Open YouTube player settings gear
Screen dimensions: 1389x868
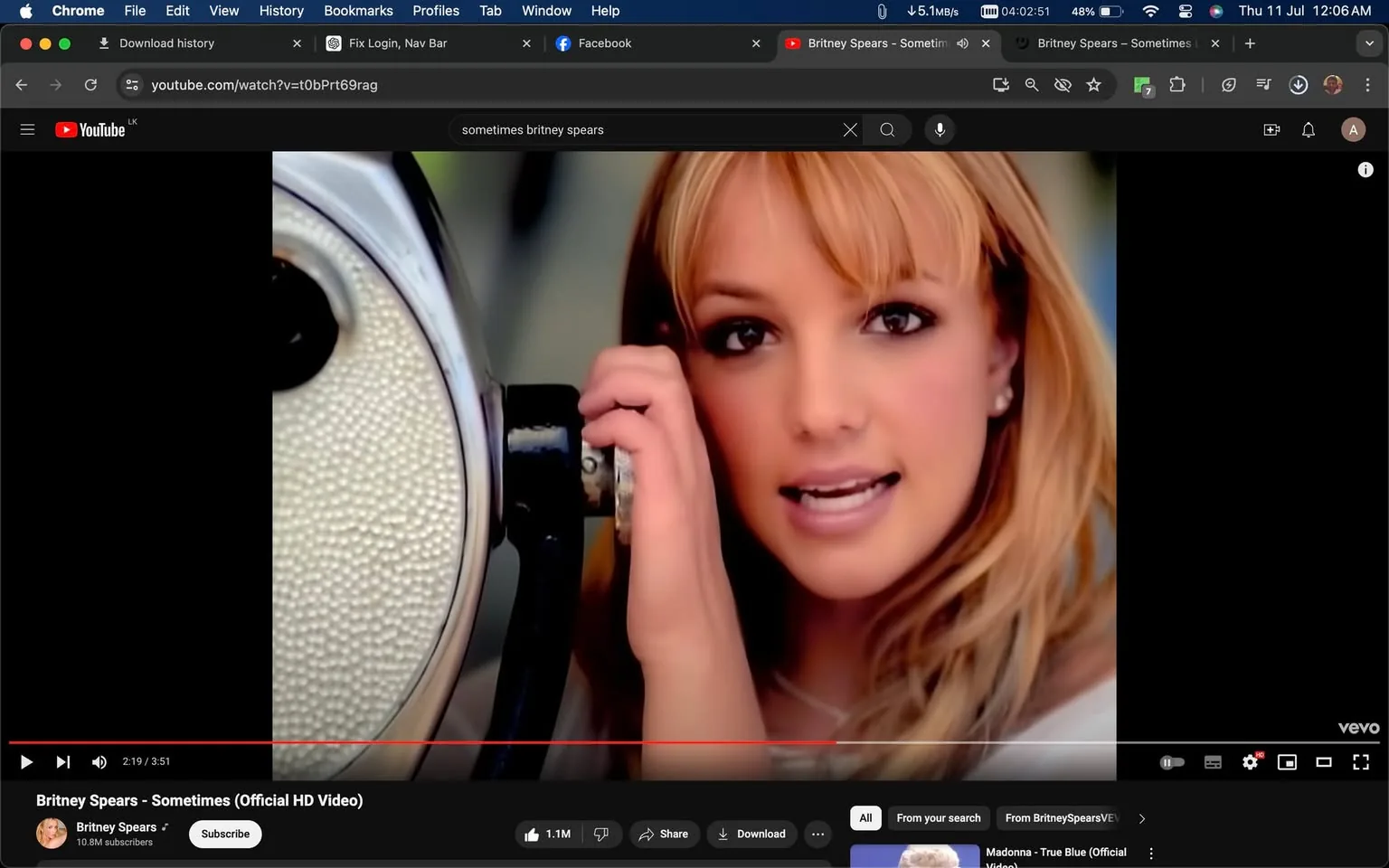1250,761
